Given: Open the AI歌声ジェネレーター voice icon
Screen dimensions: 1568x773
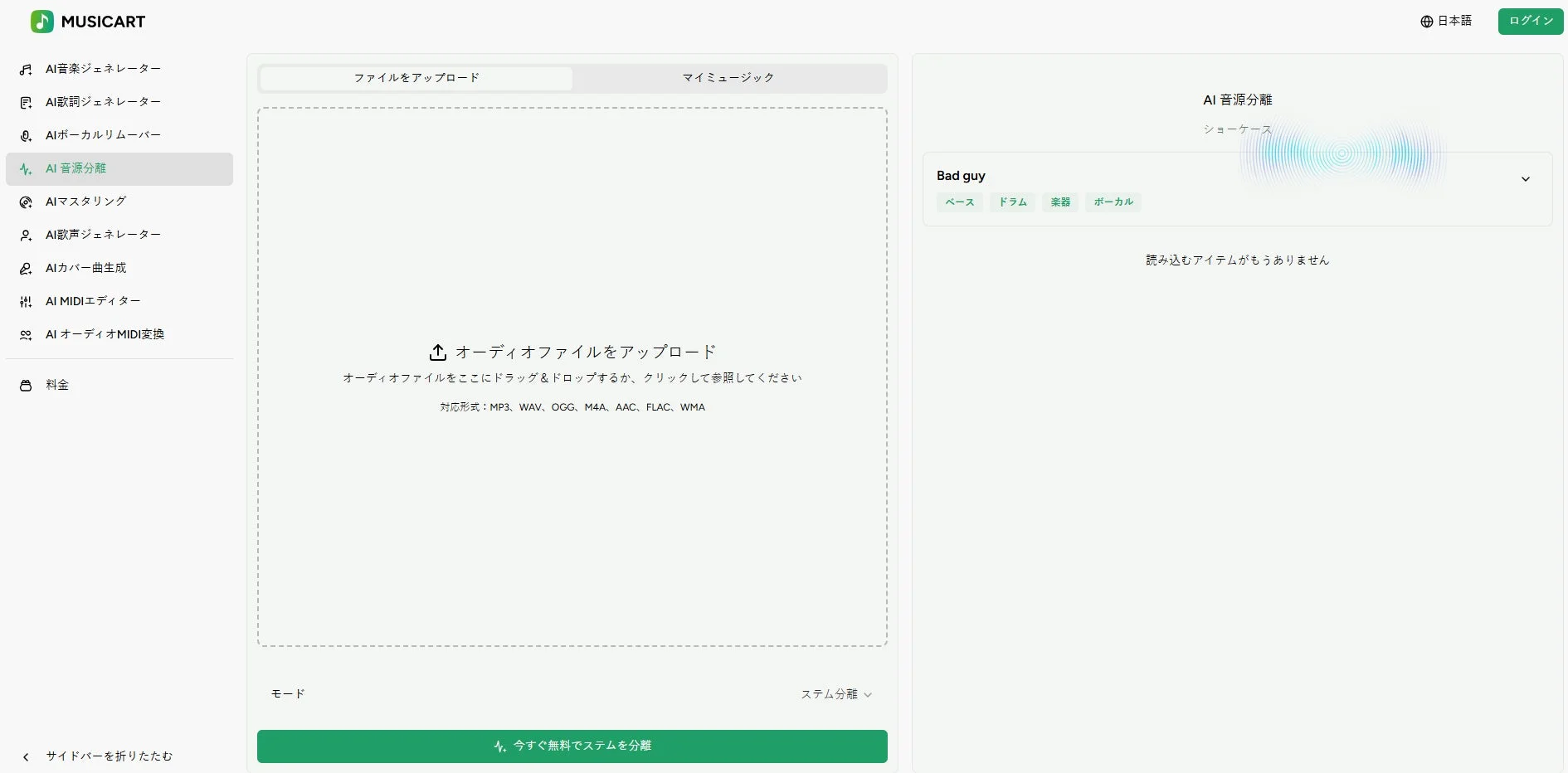Looking at the screenshot, I should tap(25, 235).
